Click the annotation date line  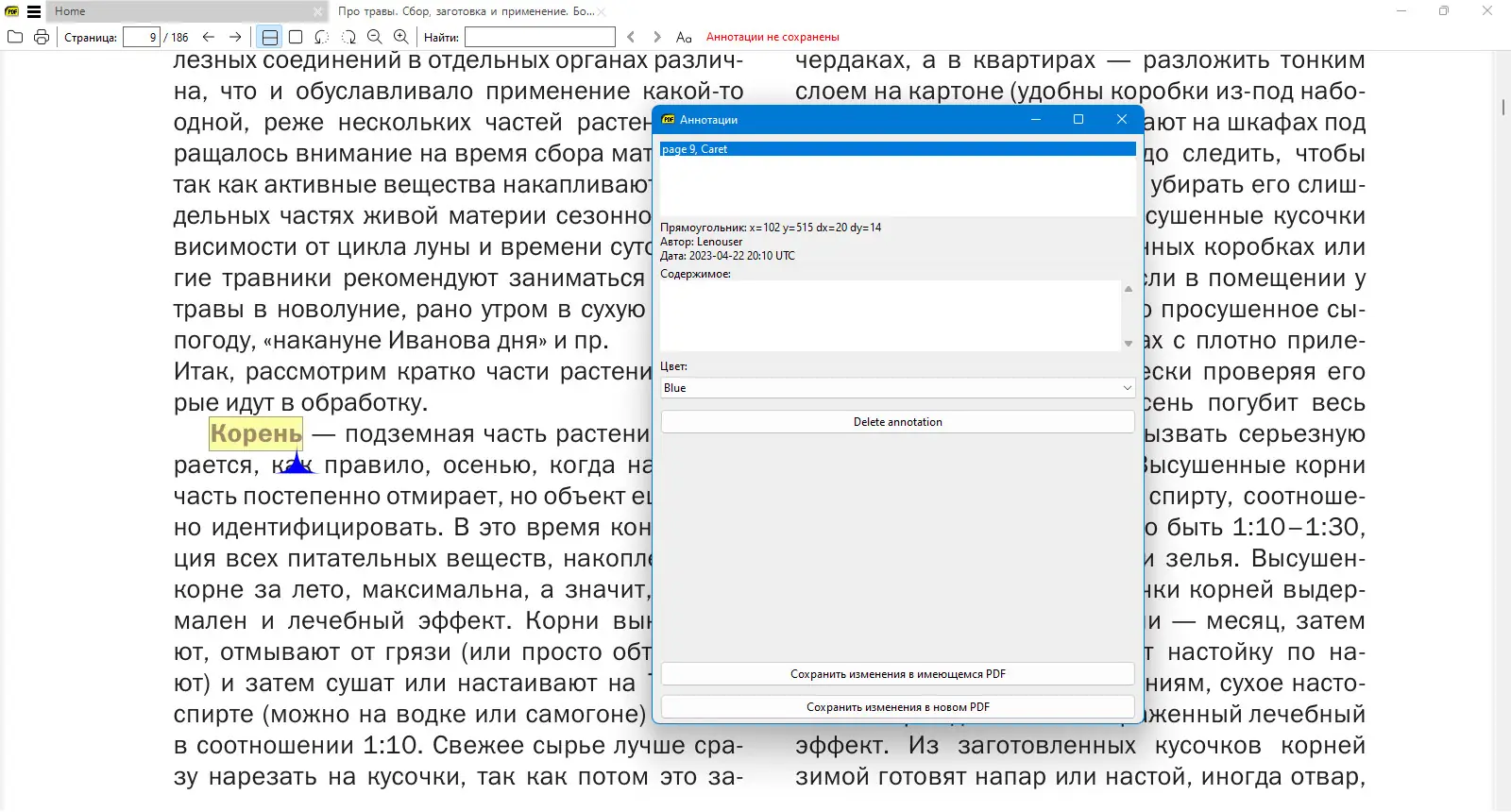click(x=728, y=256)
